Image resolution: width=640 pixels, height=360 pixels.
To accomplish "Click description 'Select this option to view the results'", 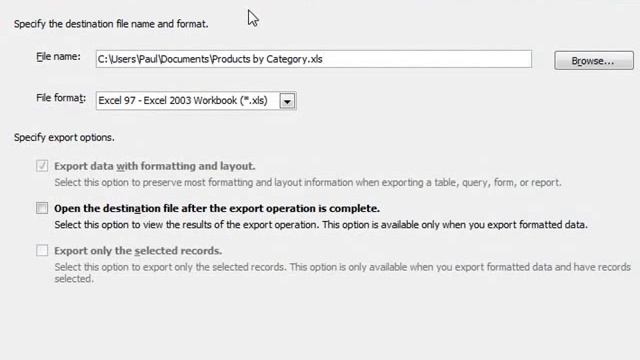I will tap(321, 225).
